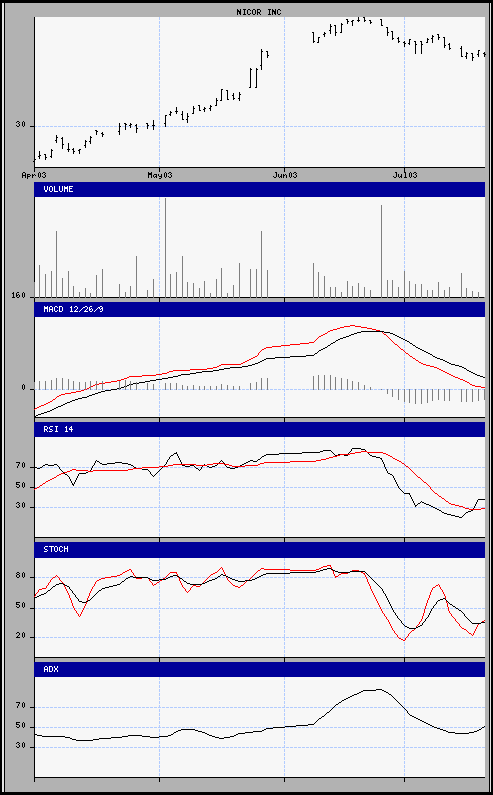Select the ADX panel header

pos(260,669)
